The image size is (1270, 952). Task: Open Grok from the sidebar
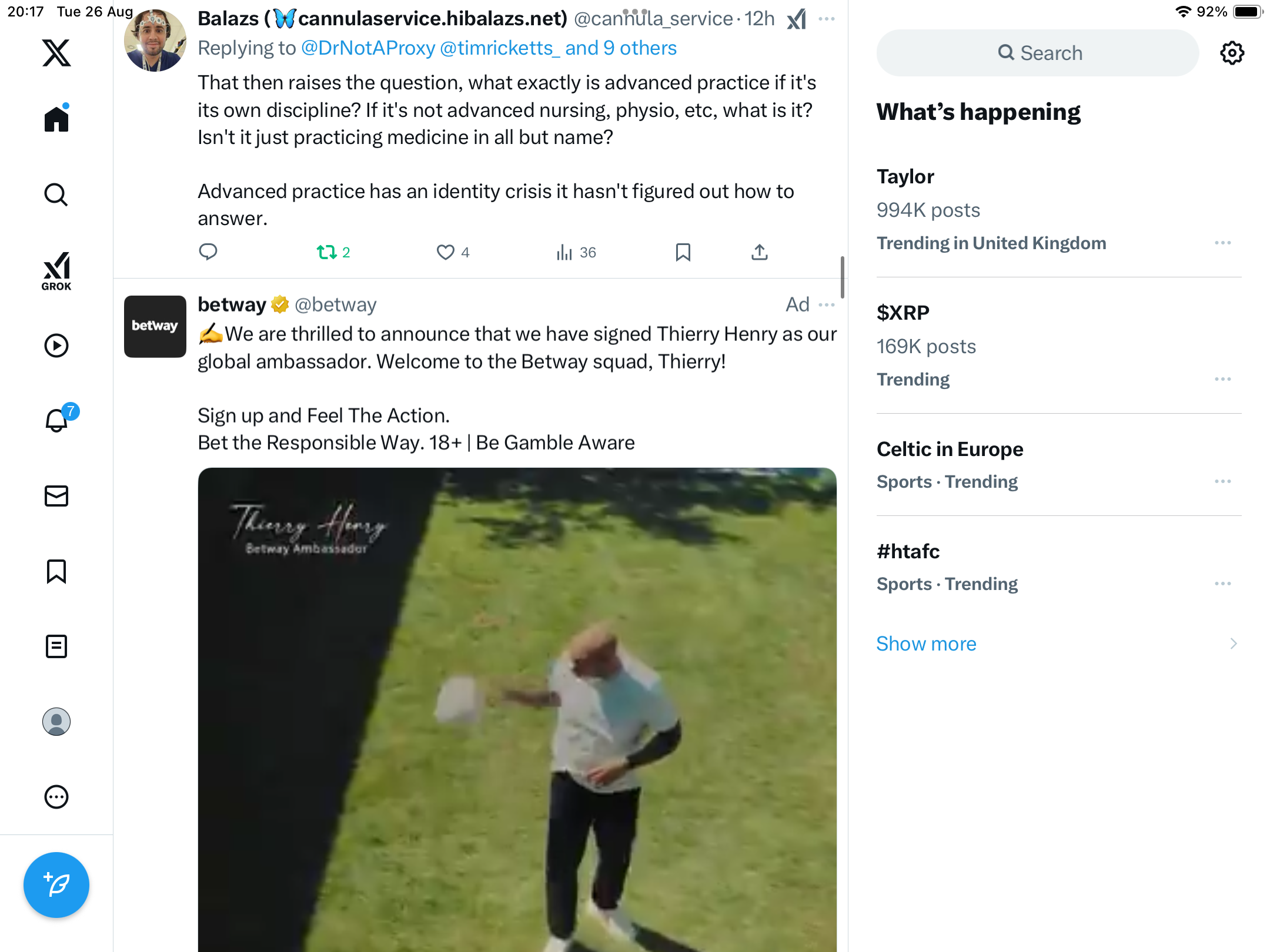click(56, 271)
